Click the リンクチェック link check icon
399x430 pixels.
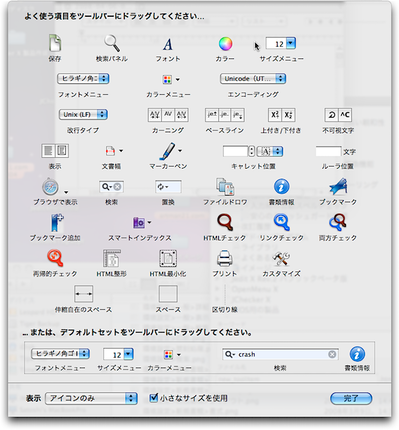coord(282,223)
